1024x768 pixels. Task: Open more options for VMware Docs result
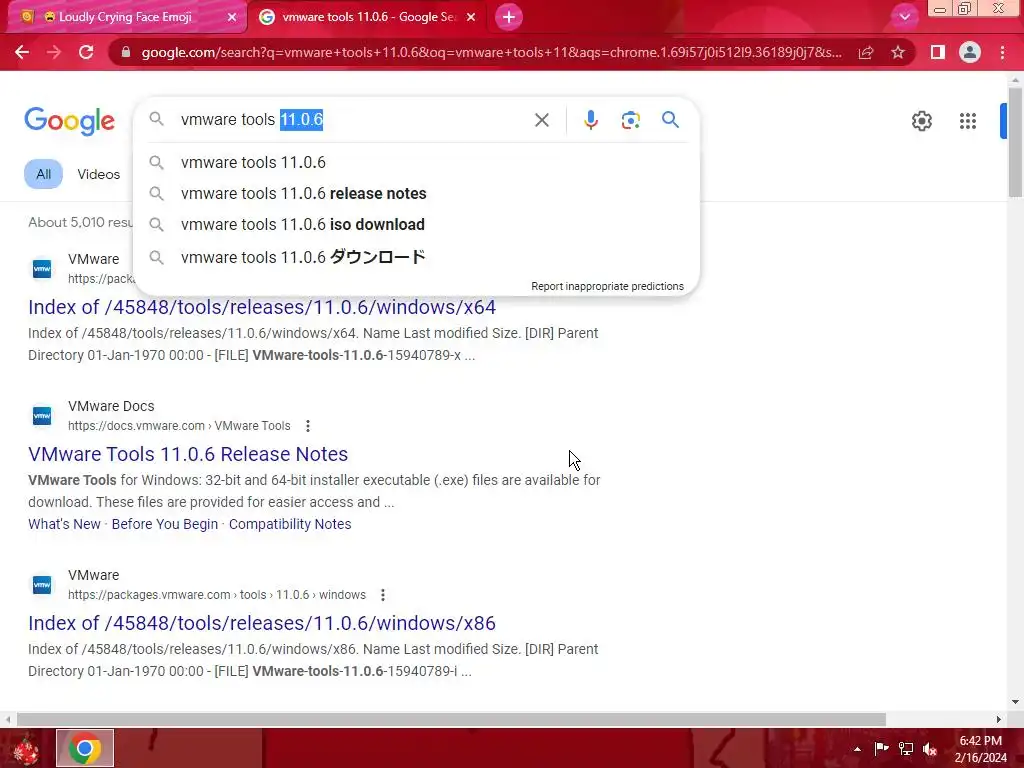click(308, 426)
